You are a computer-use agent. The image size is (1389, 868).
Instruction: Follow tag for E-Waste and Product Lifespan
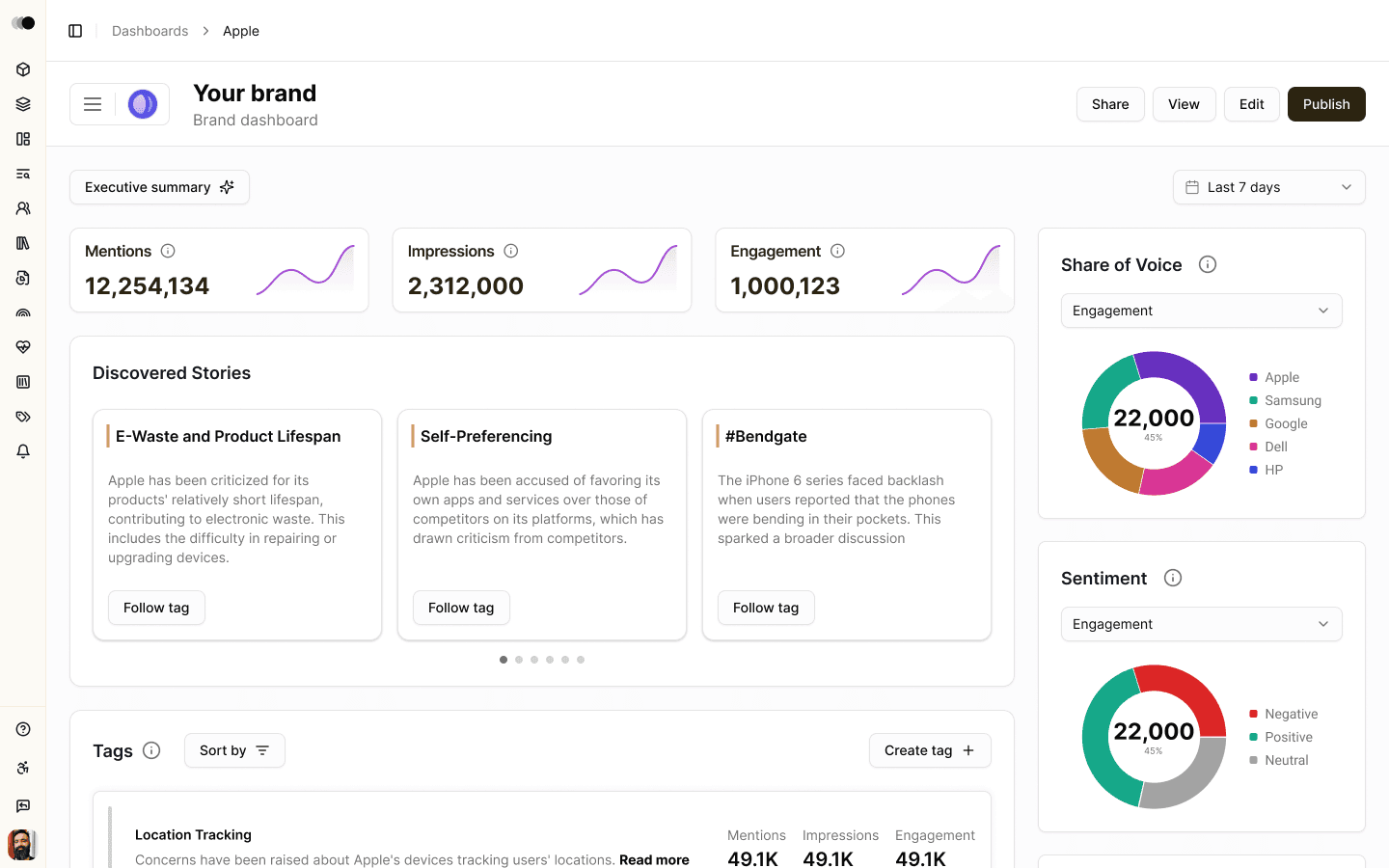(156, 608)
